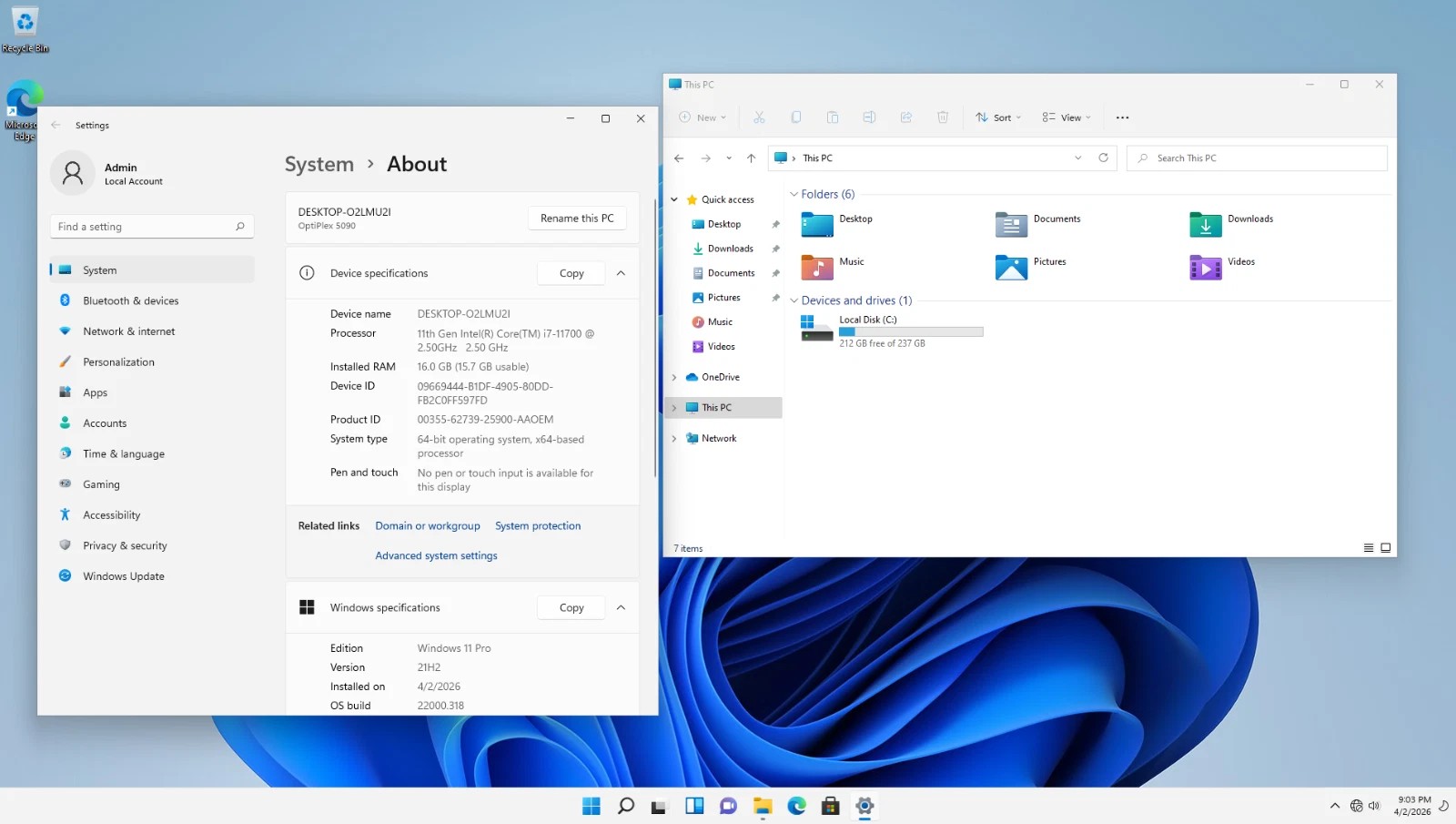Show hidden icons in the system tray
Screen dimensions: 1456x824
[1334, 806]
